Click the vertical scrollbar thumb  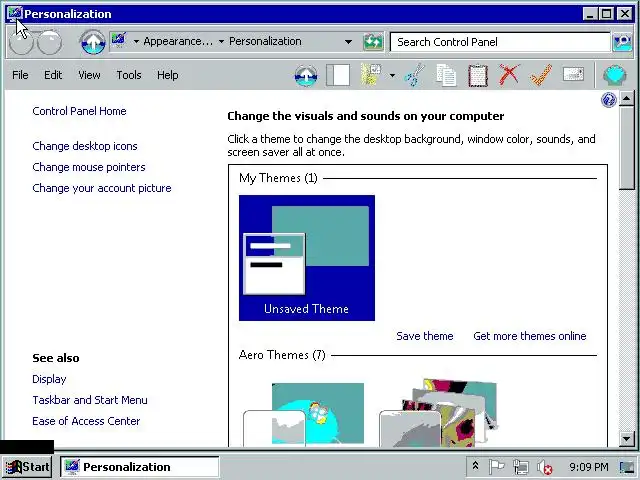click(627, 148)
